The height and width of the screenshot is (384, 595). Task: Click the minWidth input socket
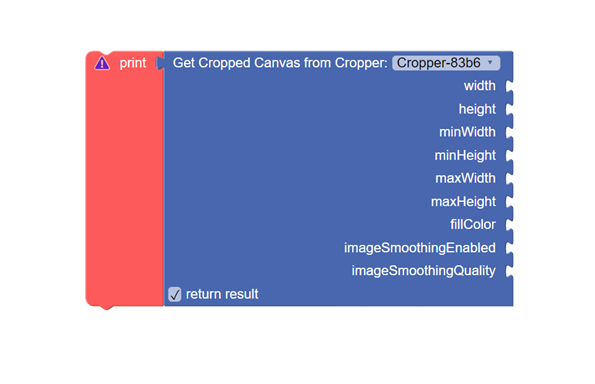(509, 132)
